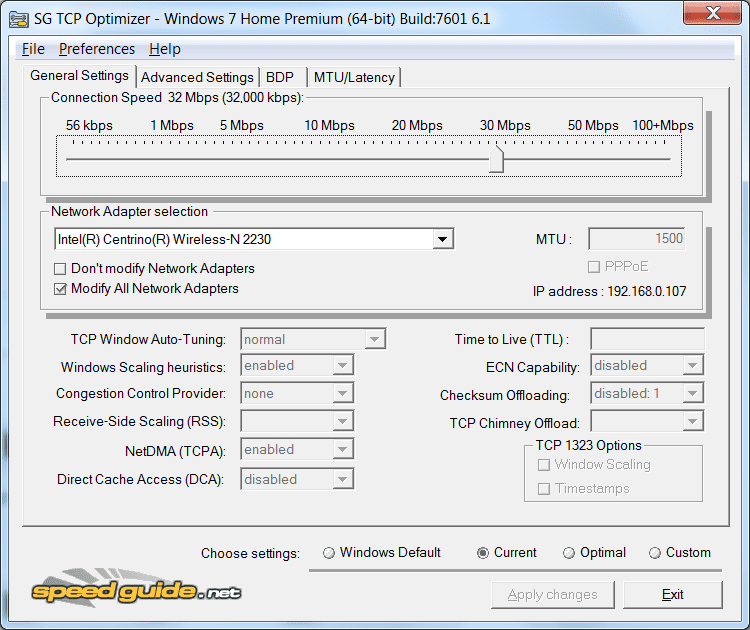
Task: Click the Apply changes button
Action: click(x=552, y=595)
